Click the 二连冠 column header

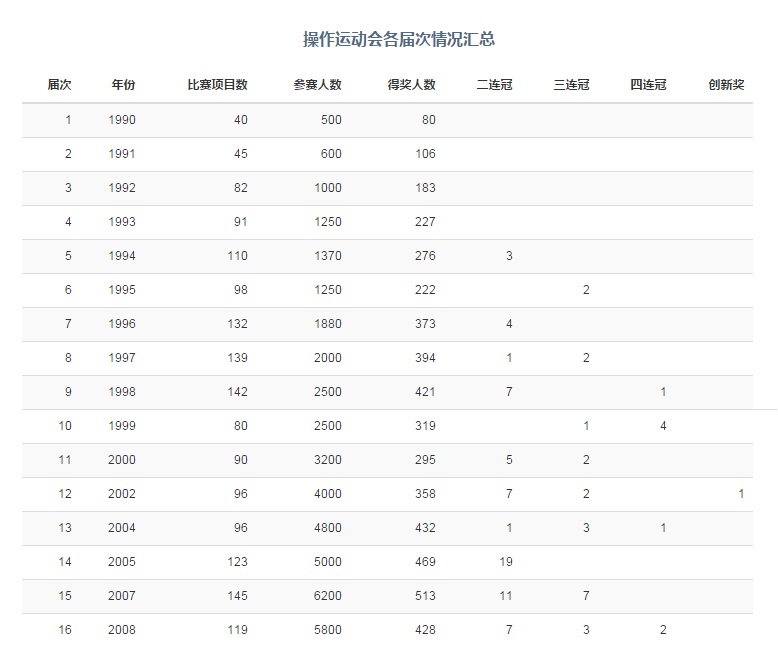494,85
